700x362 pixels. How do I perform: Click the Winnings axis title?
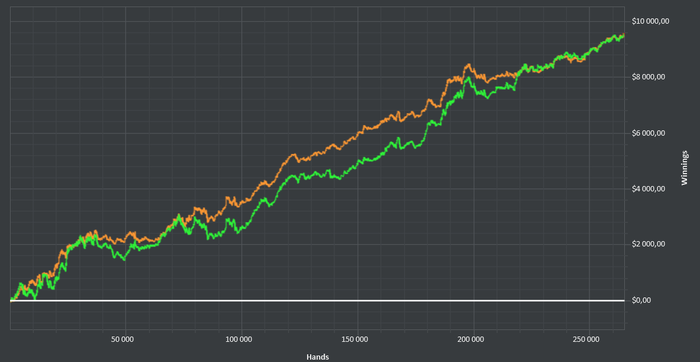684,168
